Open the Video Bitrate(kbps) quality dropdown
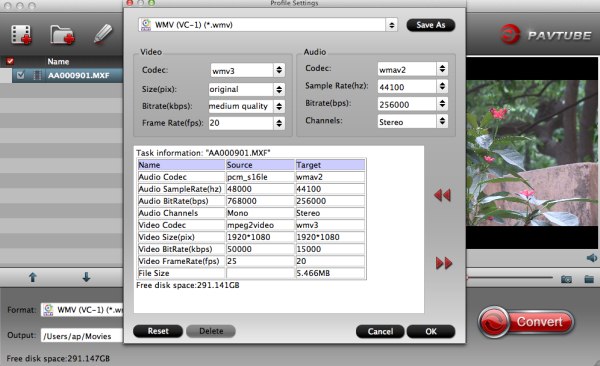600x366 pixels. [x=247, y=106]
